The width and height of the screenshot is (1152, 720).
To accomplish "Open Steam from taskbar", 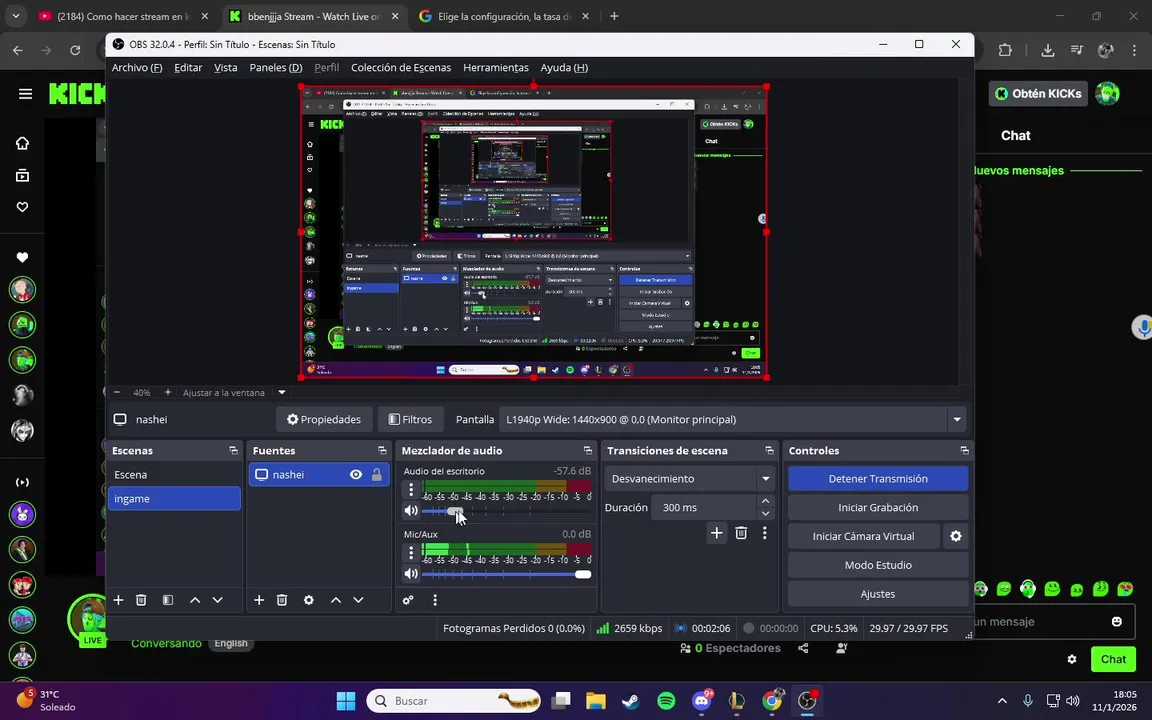I will point(630,701).
